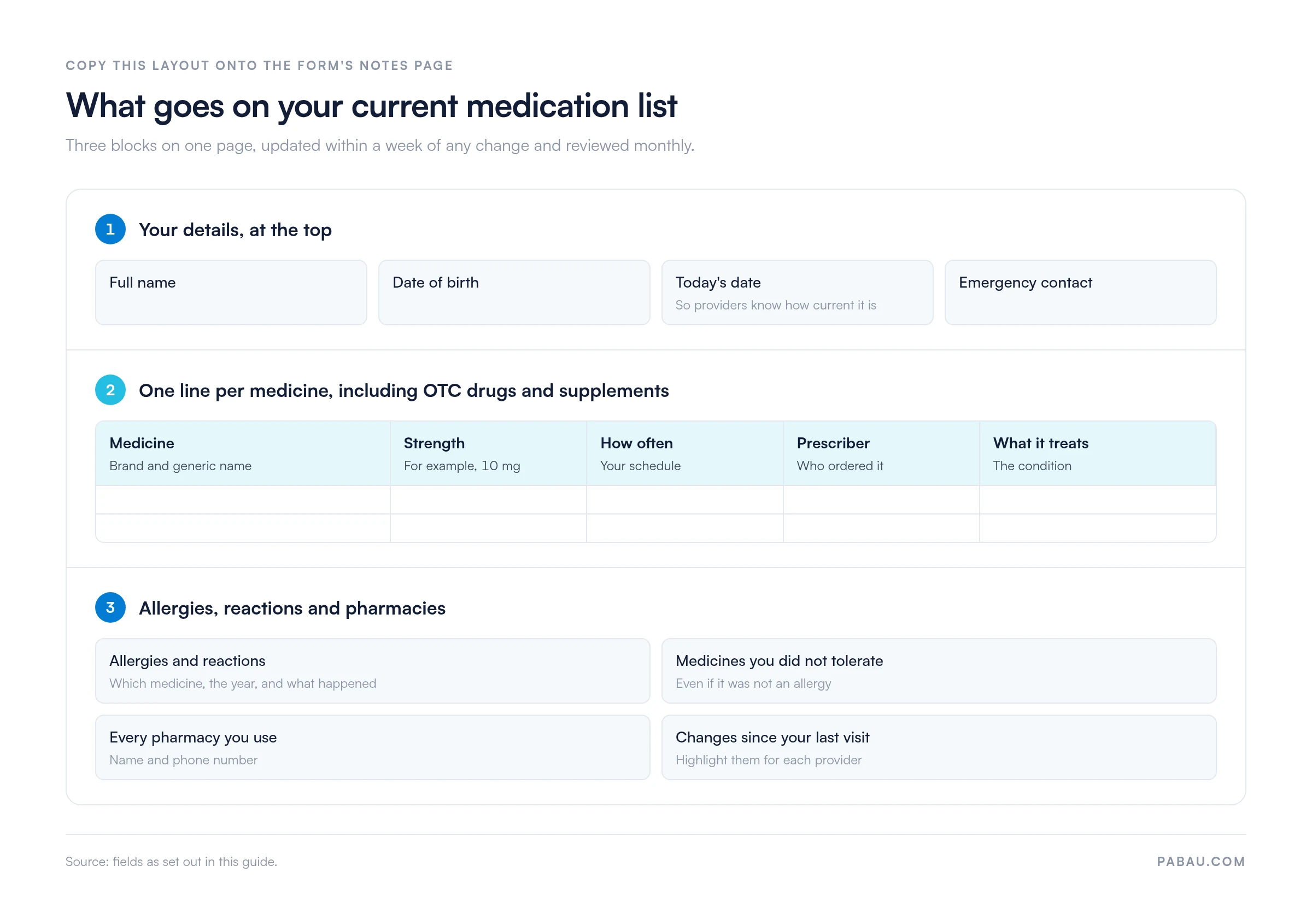Click 'Copy this layout onto the form's notes page' label
The image size is (1312, 924).
(260, 66)
